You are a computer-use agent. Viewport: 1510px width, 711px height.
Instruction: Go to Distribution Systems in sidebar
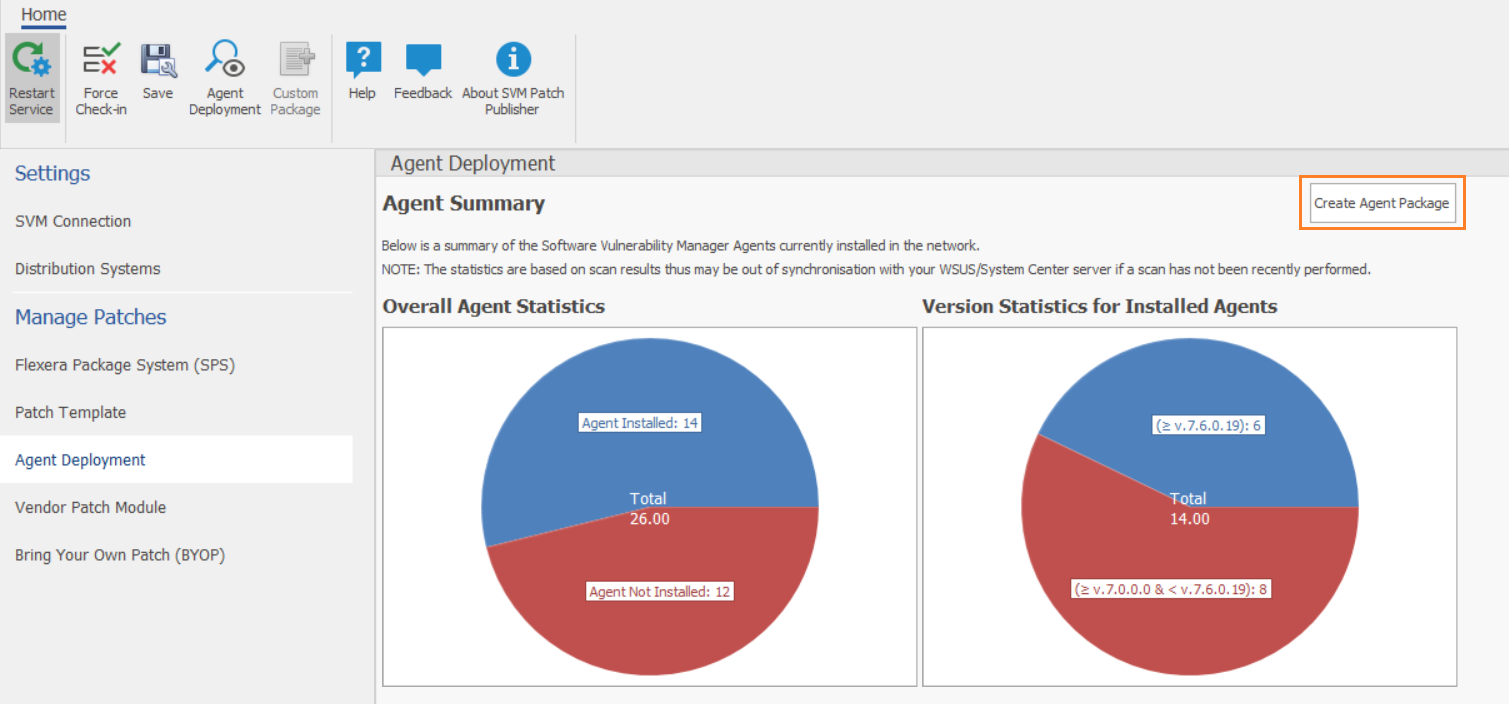click(88, 269)
